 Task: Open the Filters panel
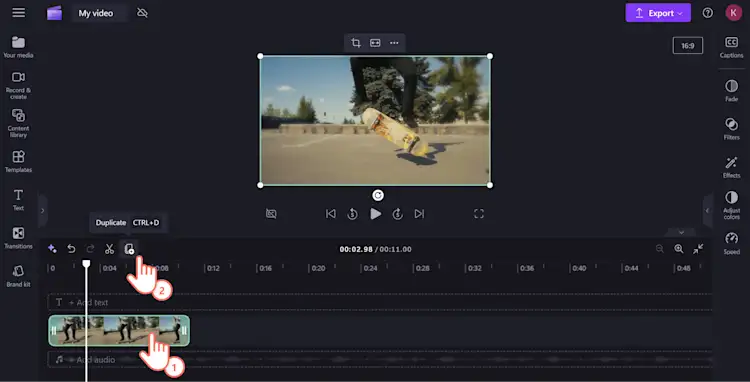731,129
